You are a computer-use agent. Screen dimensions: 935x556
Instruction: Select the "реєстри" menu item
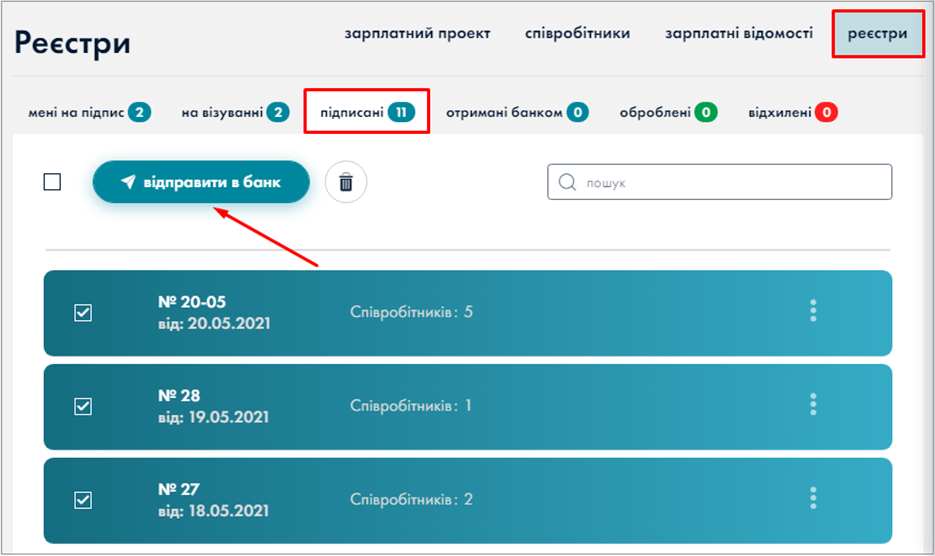[x=877, y=34]
